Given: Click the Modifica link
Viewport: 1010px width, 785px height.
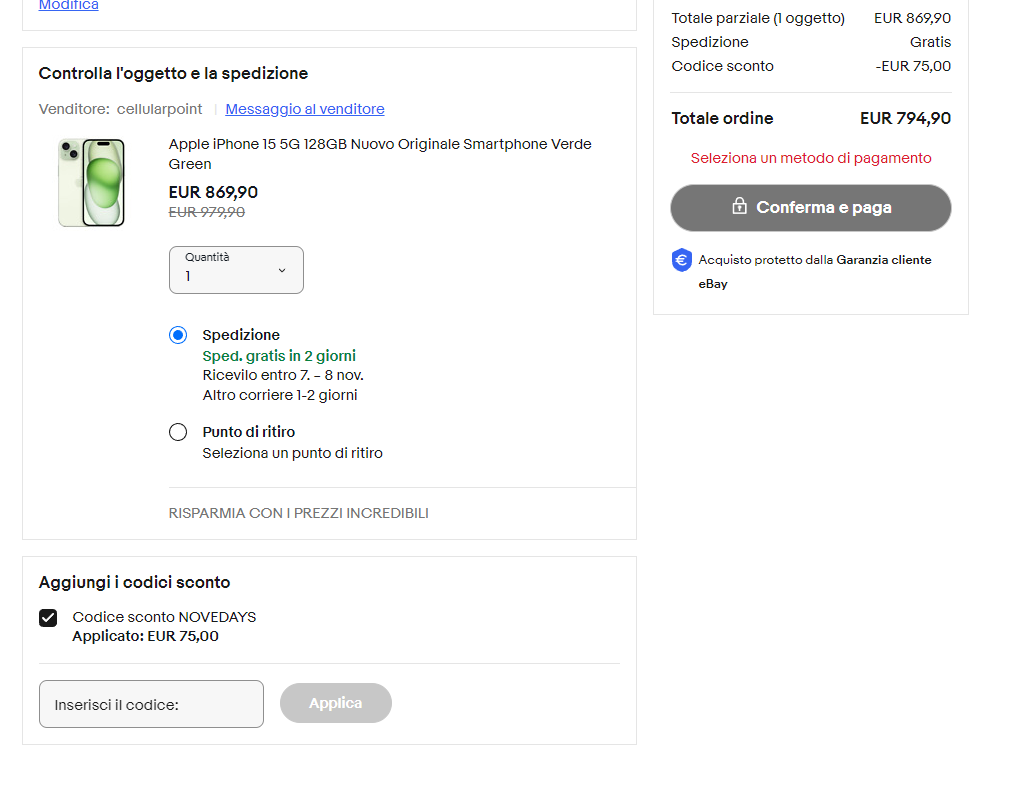Looking at the screenshot, I should tap(68, 5).
